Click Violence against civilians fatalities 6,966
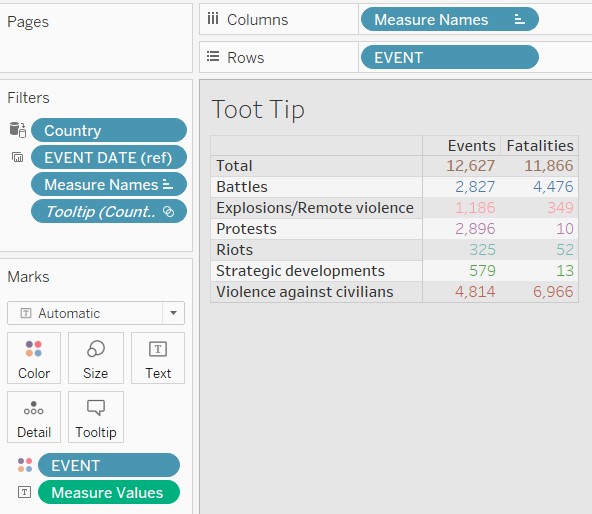The image size is (592, 514). (553, 292)
